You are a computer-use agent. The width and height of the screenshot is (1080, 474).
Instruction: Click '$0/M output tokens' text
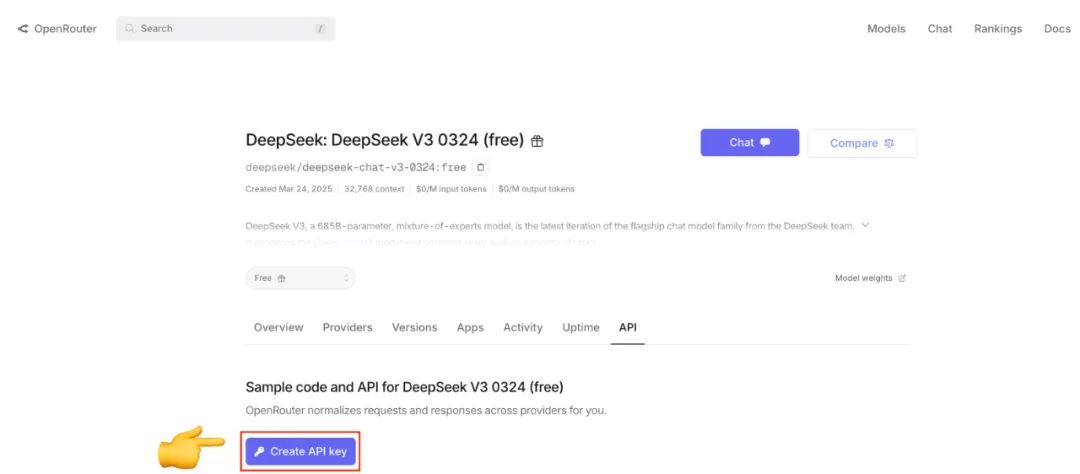click(x=536, y=189)
